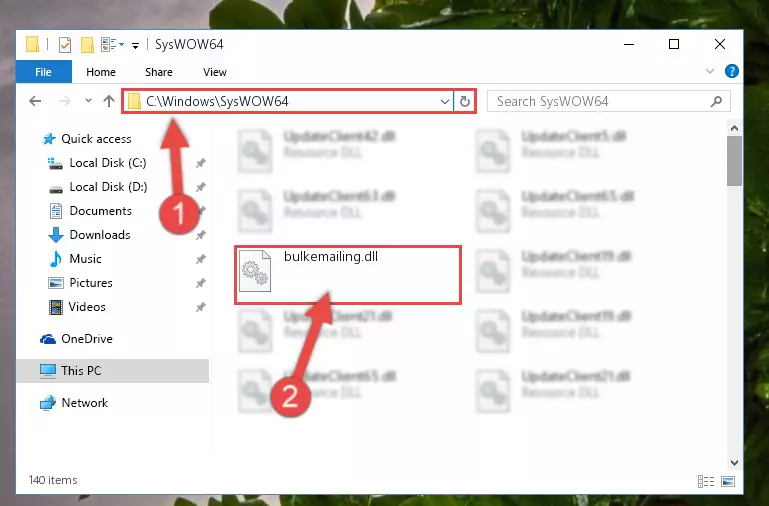
Task: Go forward using the Forward arrow
Action: (x=64, y=101)
